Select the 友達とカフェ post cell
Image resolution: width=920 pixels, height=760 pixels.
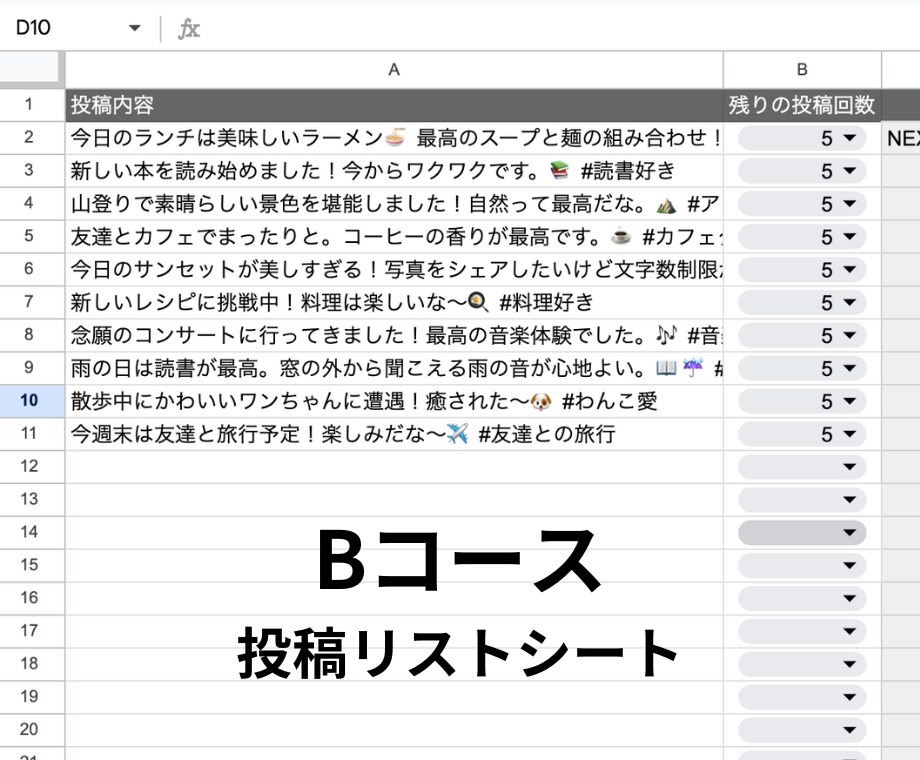(x=394, y=237)
